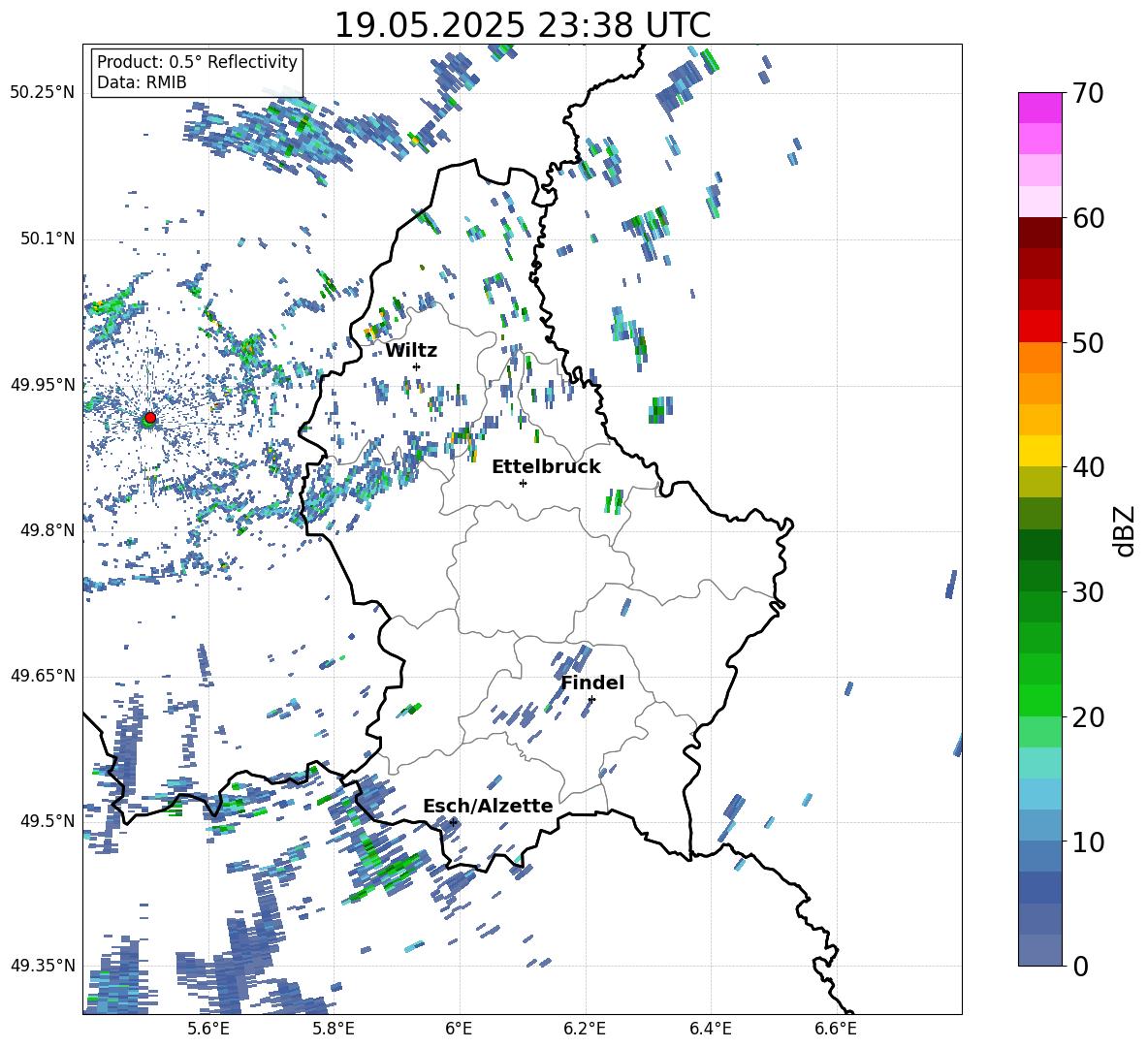This screenshot has width=1148, height=1048.
Task: Click the bright green swatch at 20 dBZ
Action: point(1039,700)
